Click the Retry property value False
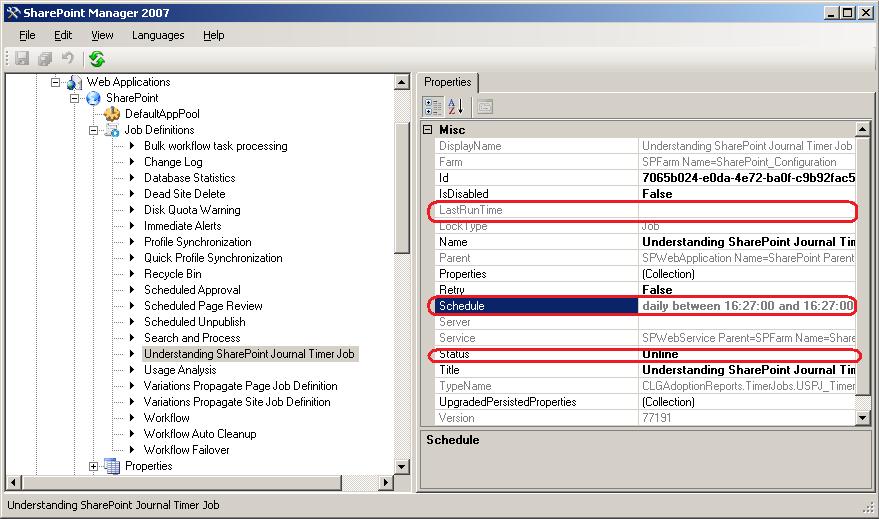879x519 pixels. pyautogui.click(x=747, y=290)
